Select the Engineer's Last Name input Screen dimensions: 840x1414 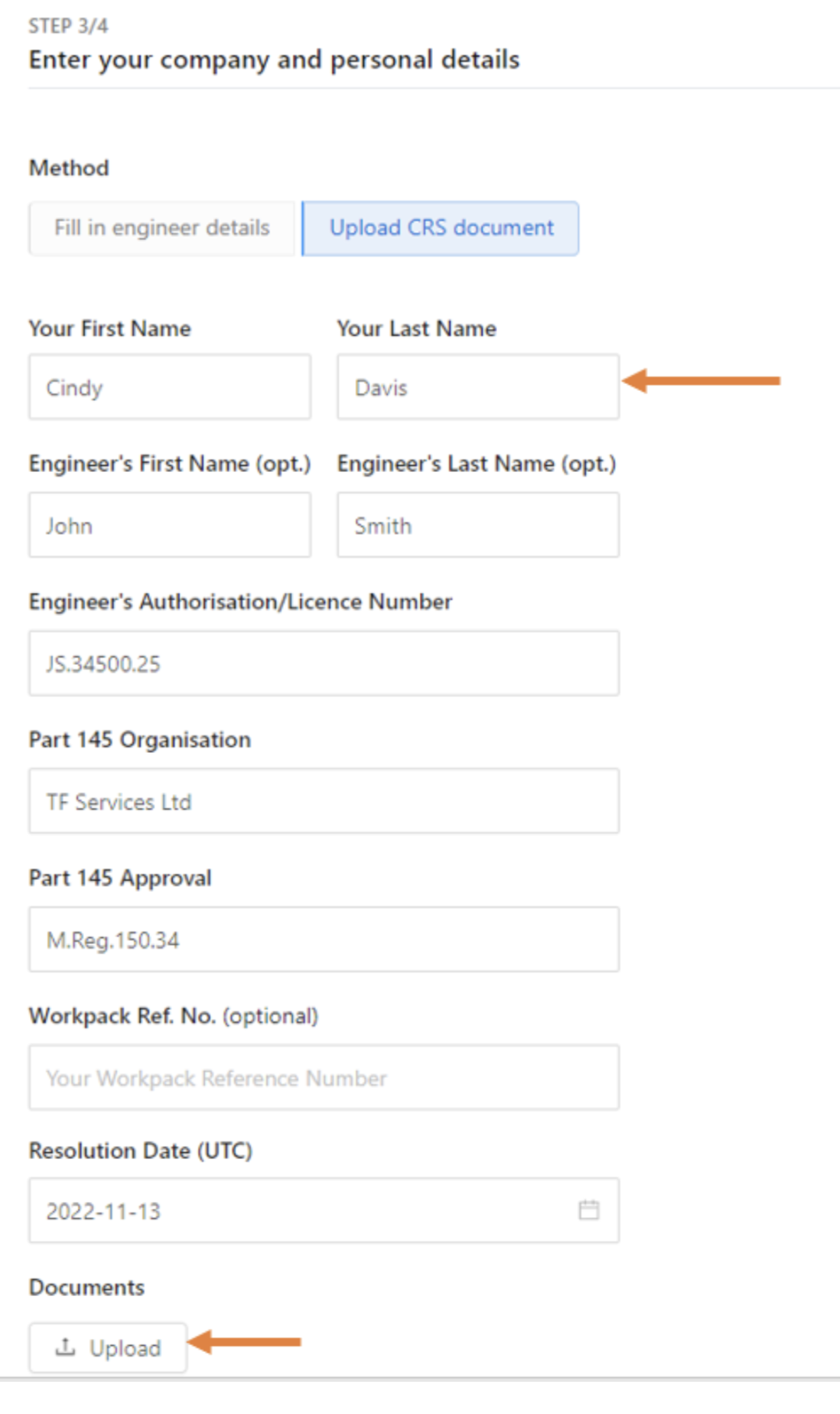pyautogui.click(x=477, y=526)
